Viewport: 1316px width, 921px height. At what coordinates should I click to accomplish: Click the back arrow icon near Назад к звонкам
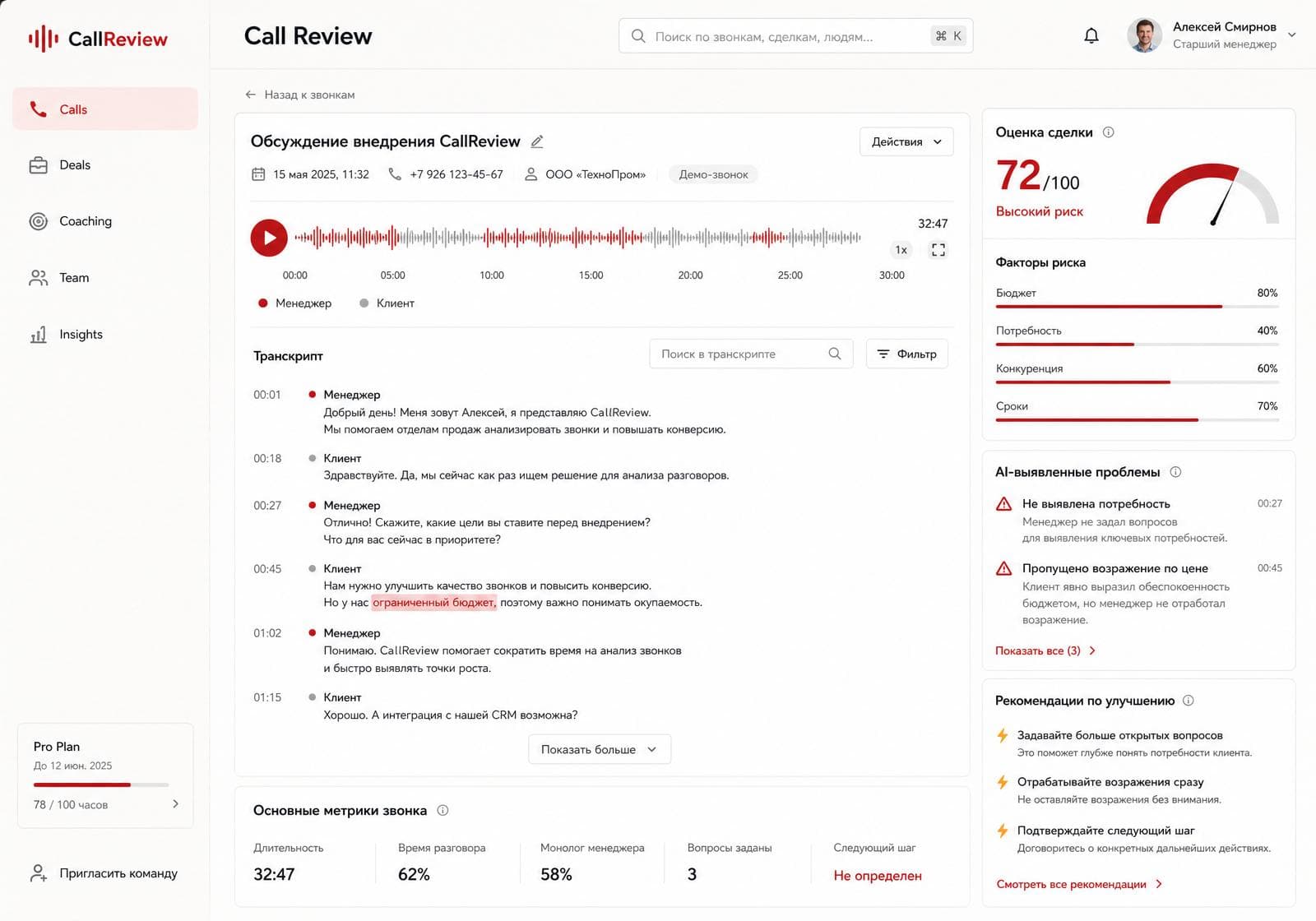pyautogui.click(x=251, y=95)
